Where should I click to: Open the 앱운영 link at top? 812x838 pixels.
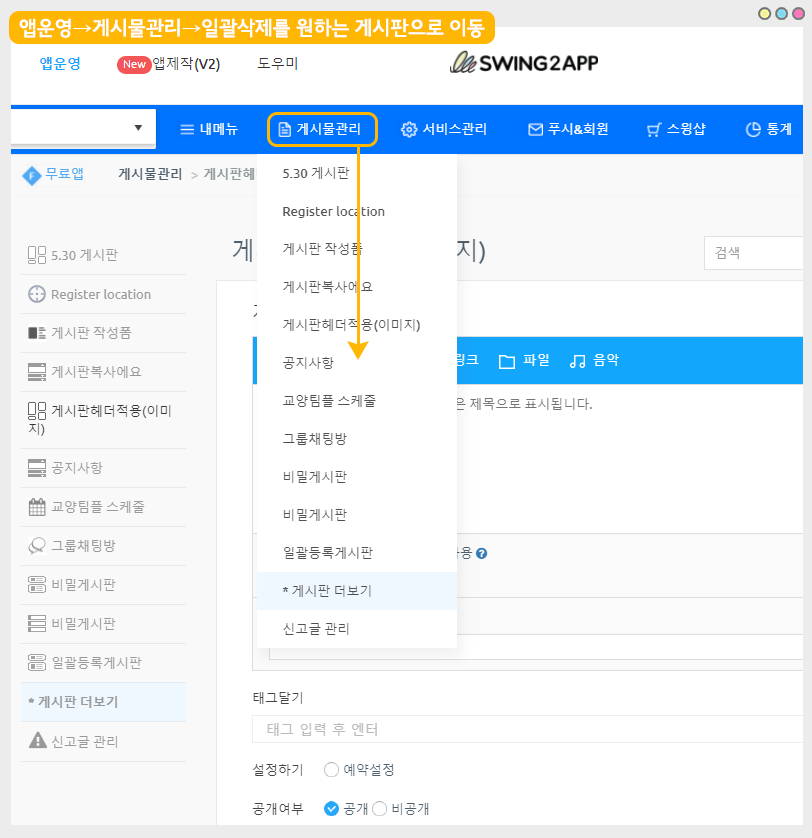click(x=60, y=64)
